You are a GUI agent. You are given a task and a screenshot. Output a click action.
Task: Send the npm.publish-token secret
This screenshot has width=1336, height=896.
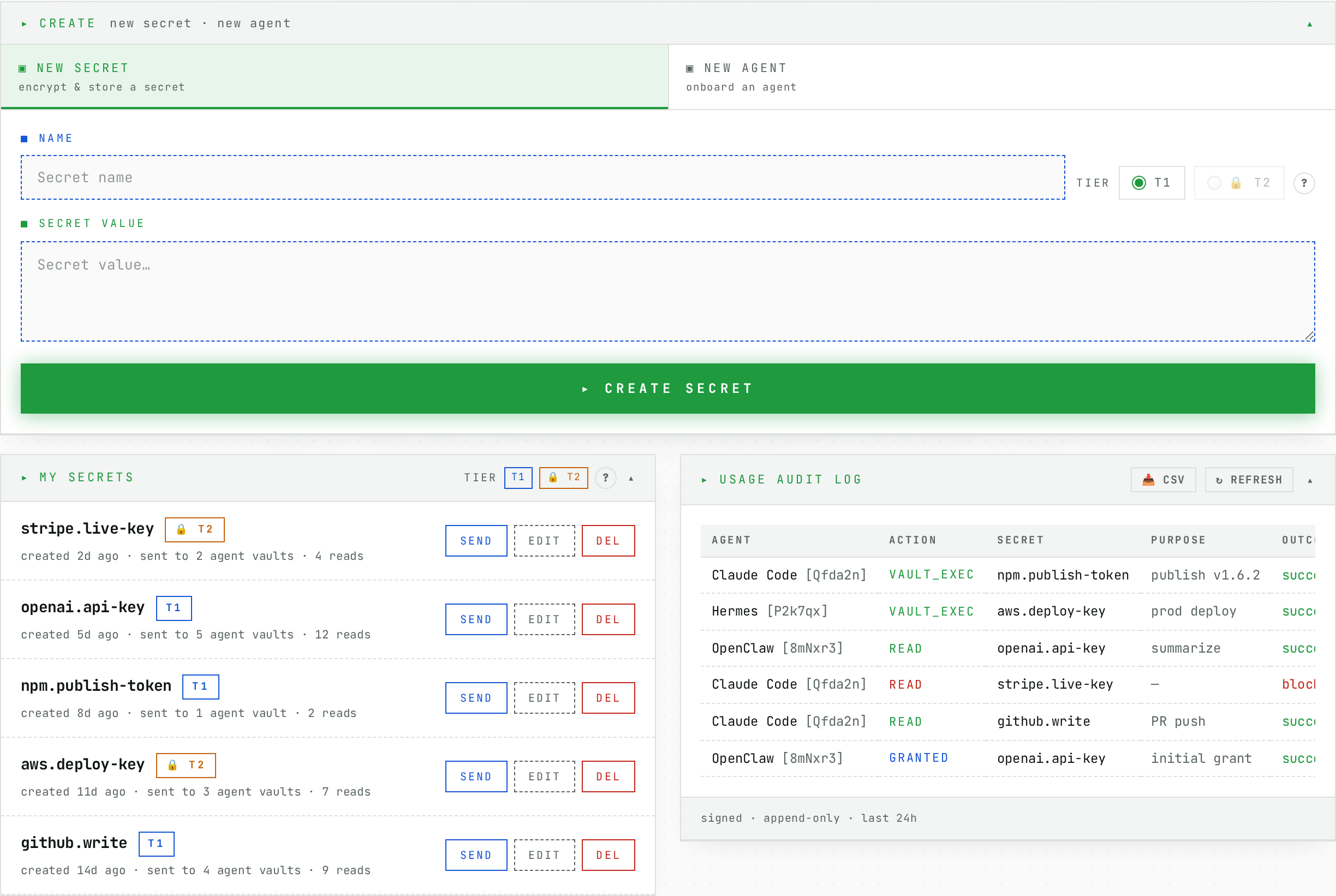(x=476, y=698)
